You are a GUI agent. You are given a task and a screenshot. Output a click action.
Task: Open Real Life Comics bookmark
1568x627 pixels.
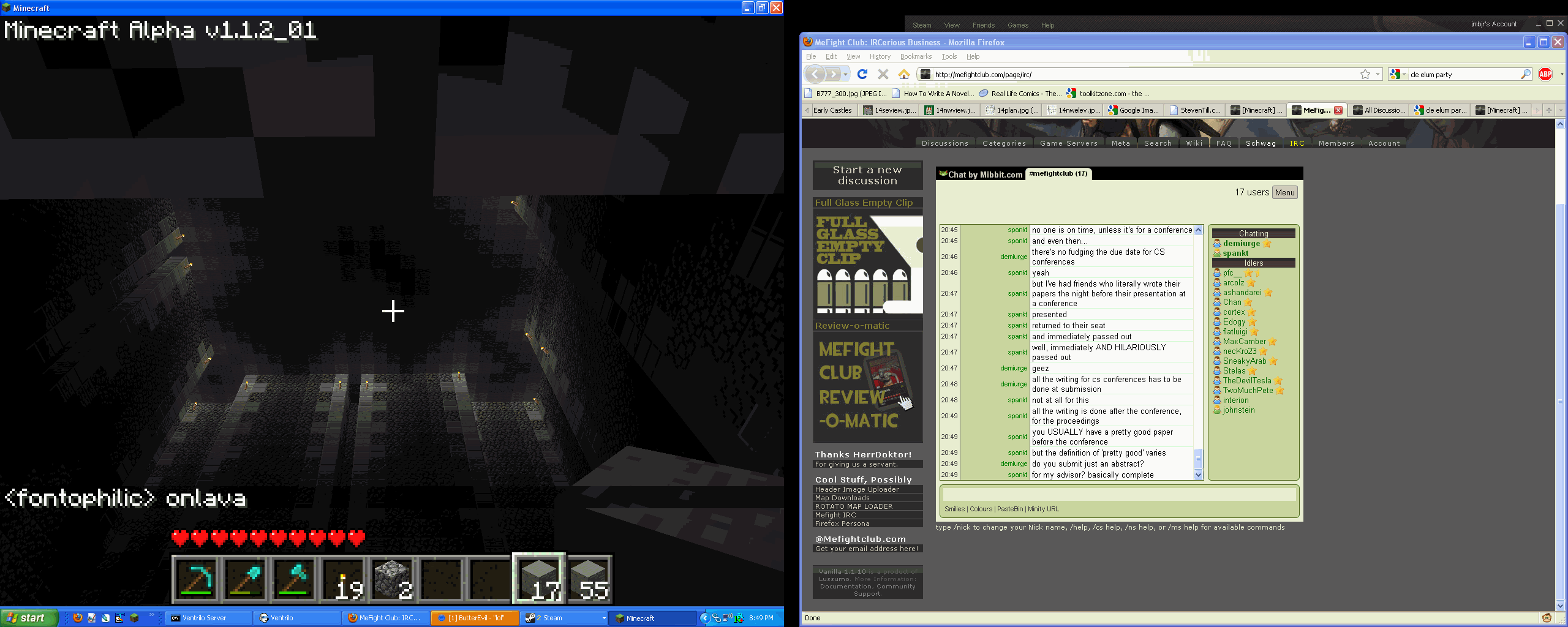[x=1020, y=94]
